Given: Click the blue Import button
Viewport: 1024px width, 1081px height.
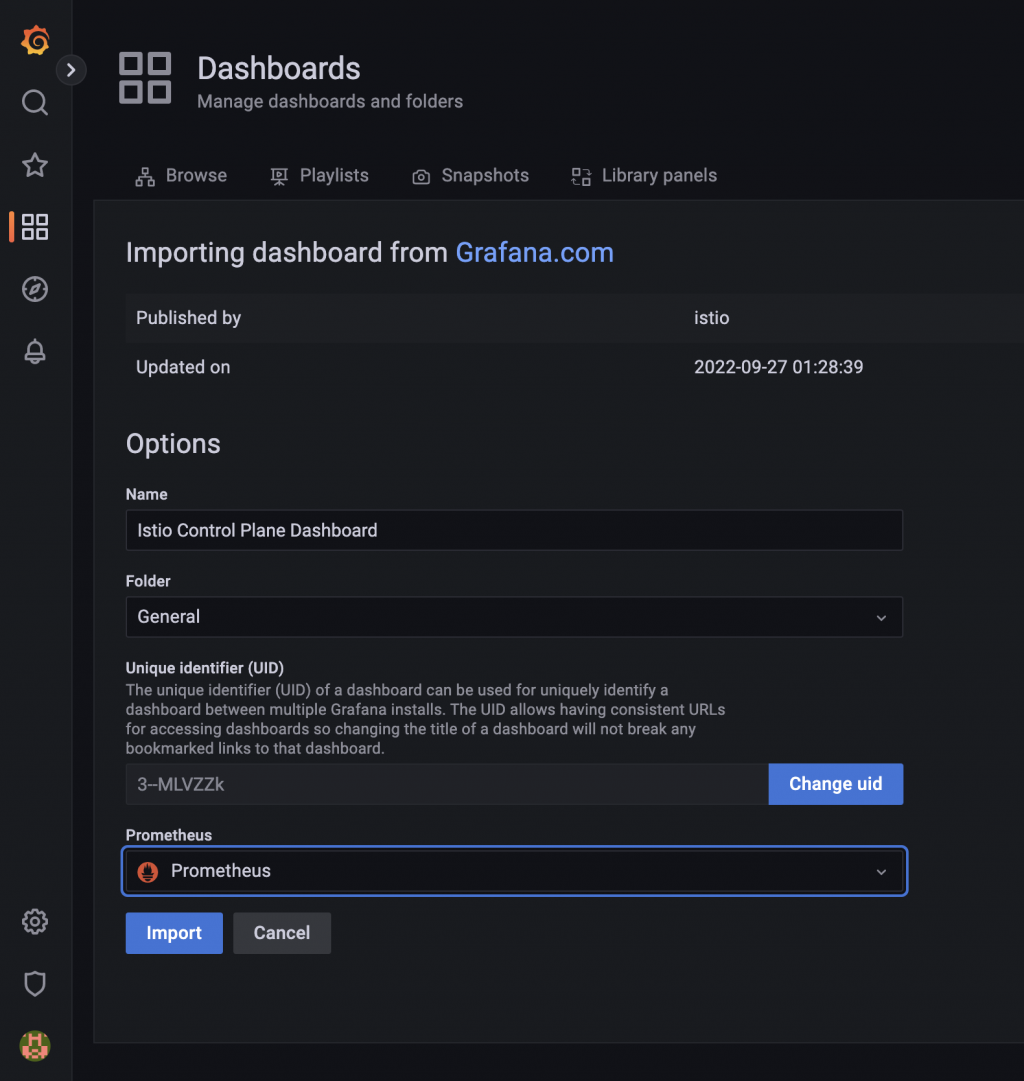Looking at the screenshot, I should [174, 933].
